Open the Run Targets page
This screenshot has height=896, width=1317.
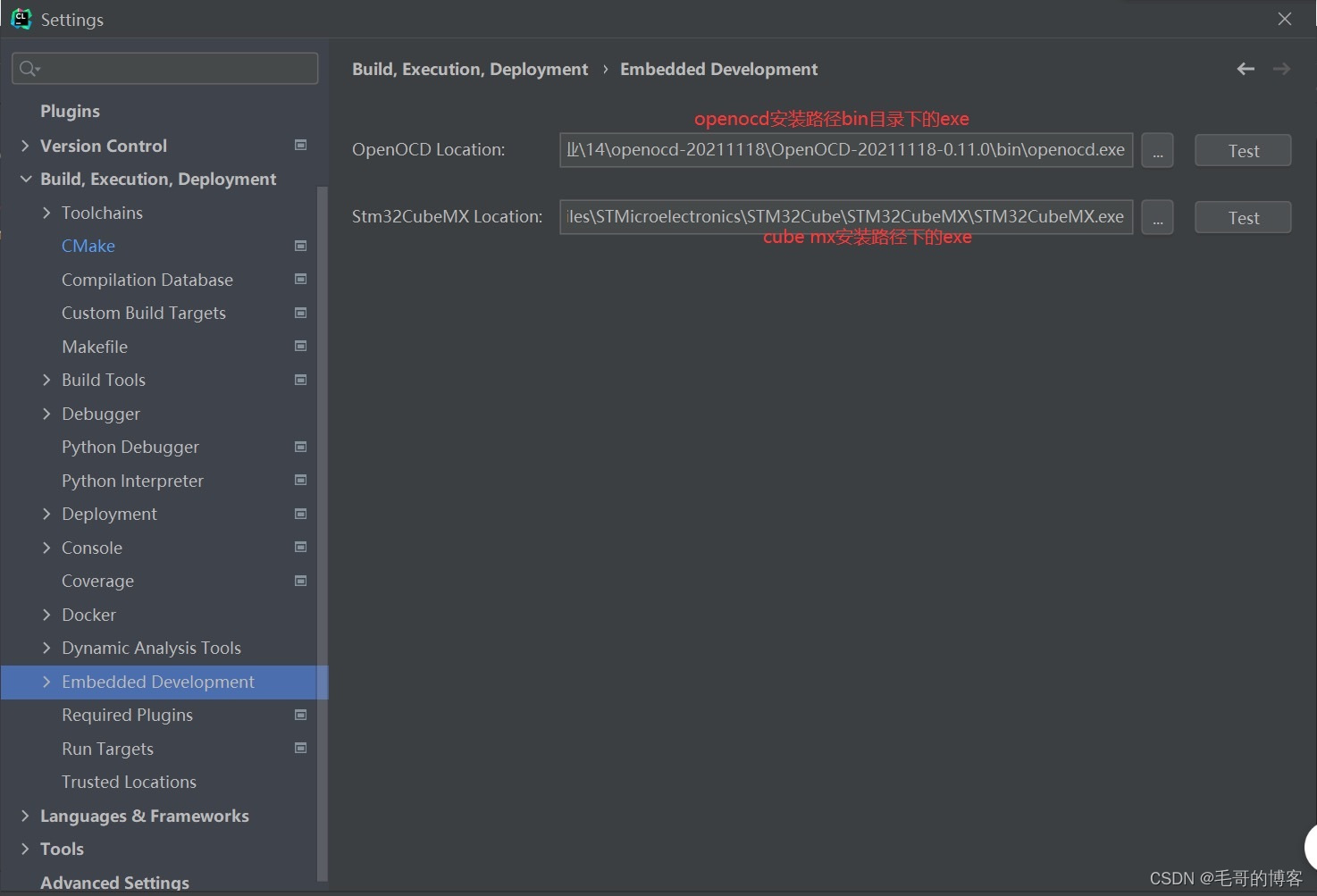(x=107, y=749)
